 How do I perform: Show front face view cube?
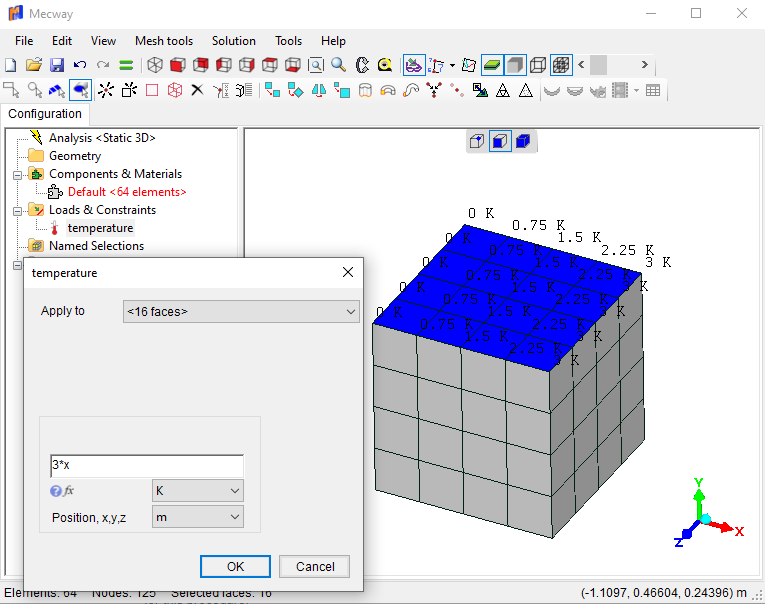pos(178,65)
